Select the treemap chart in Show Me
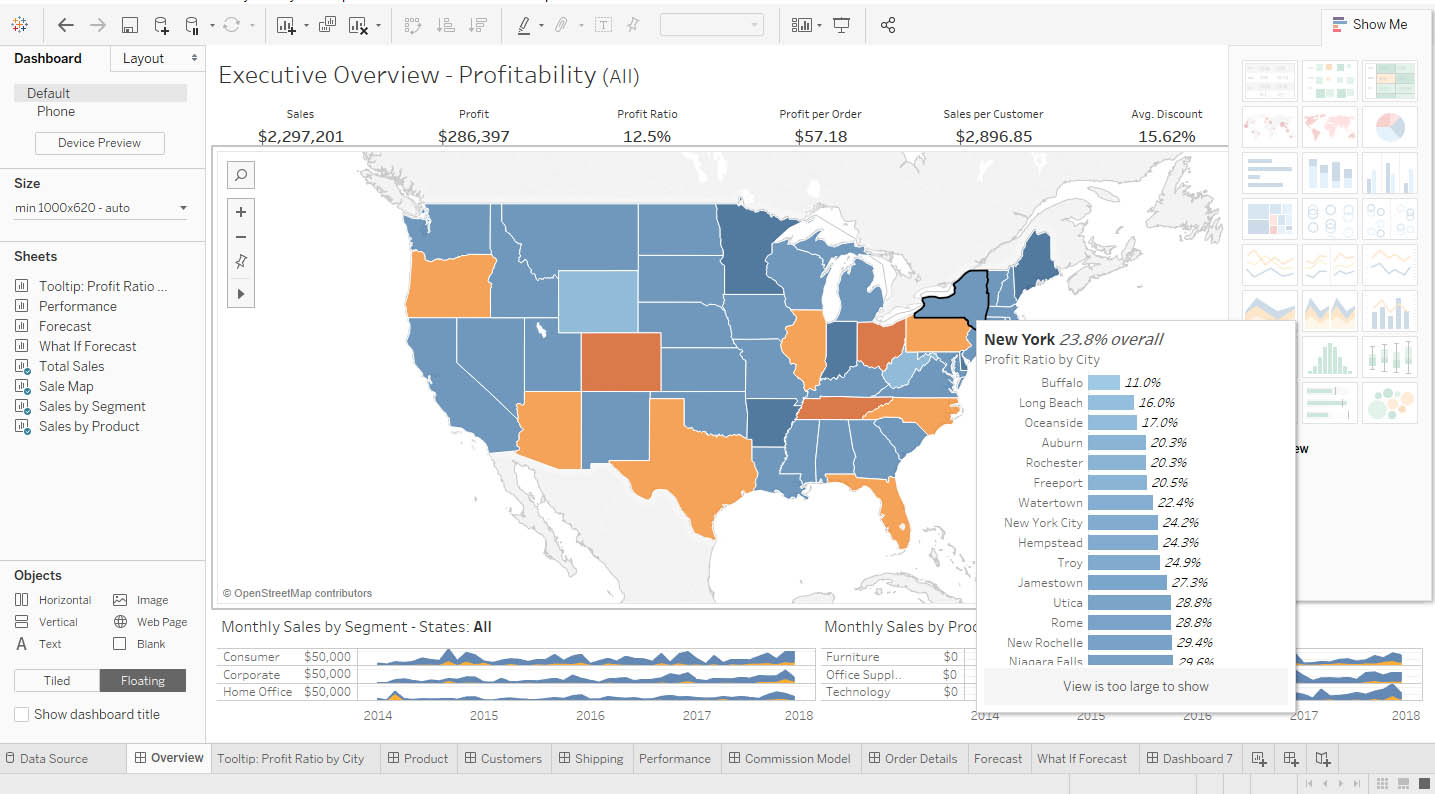 tap(1270, 219)
